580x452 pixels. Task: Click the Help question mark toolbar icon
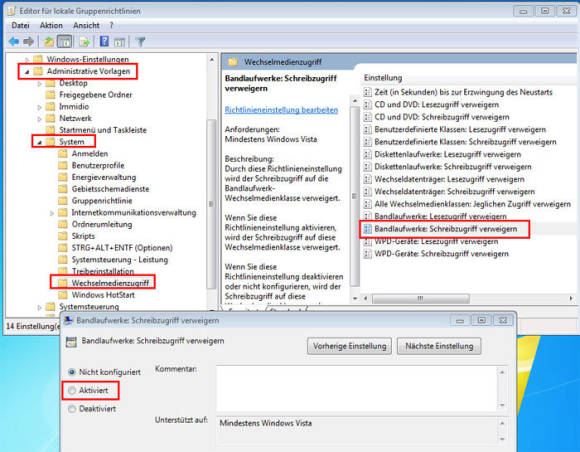click(x=104, y=41)
